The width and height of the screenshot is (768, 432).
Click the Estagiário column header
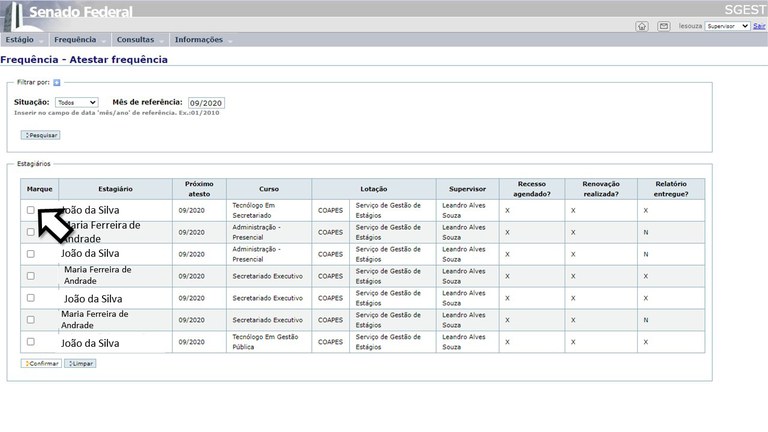click(115, 189)
